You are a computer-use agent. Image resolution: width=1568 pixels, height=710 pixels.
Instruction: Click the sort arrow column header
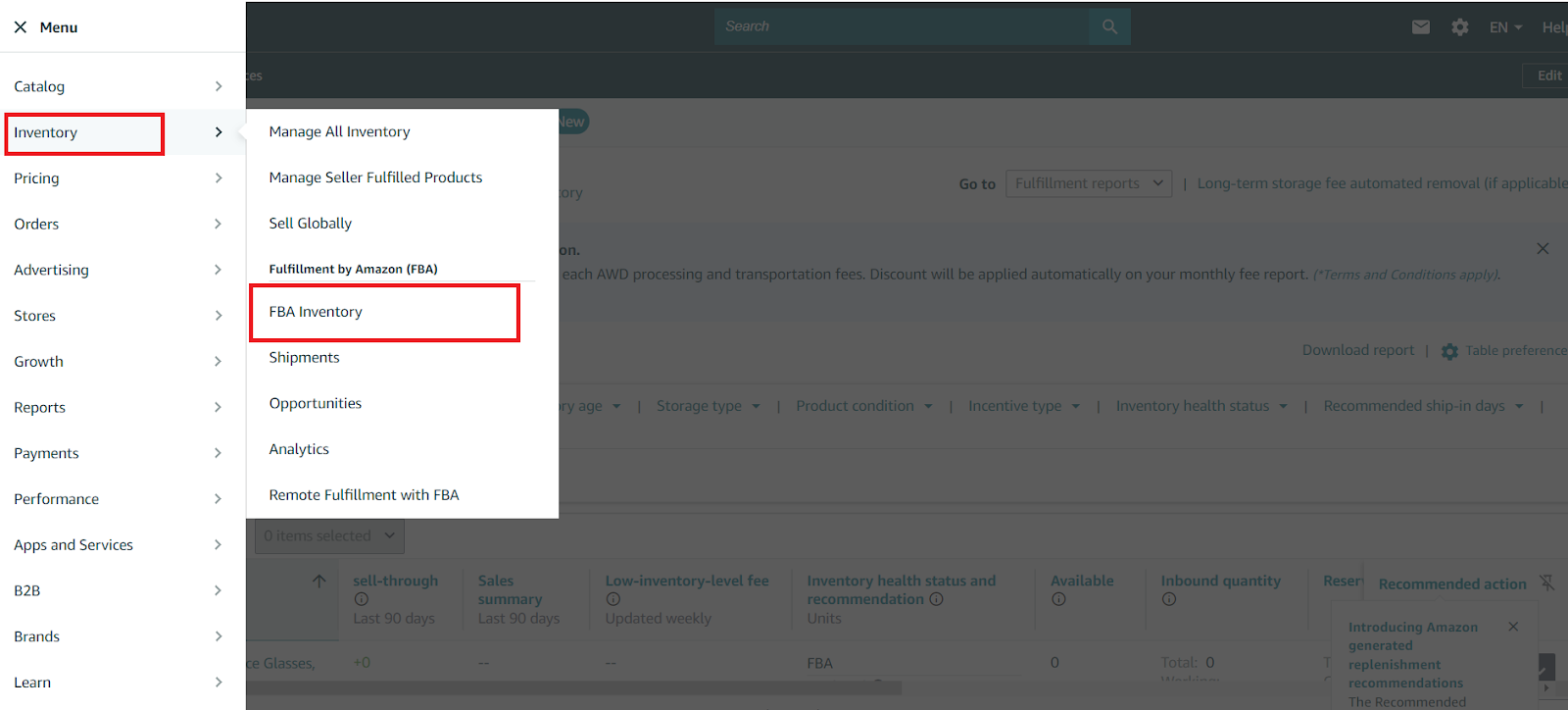pos(319,582)
